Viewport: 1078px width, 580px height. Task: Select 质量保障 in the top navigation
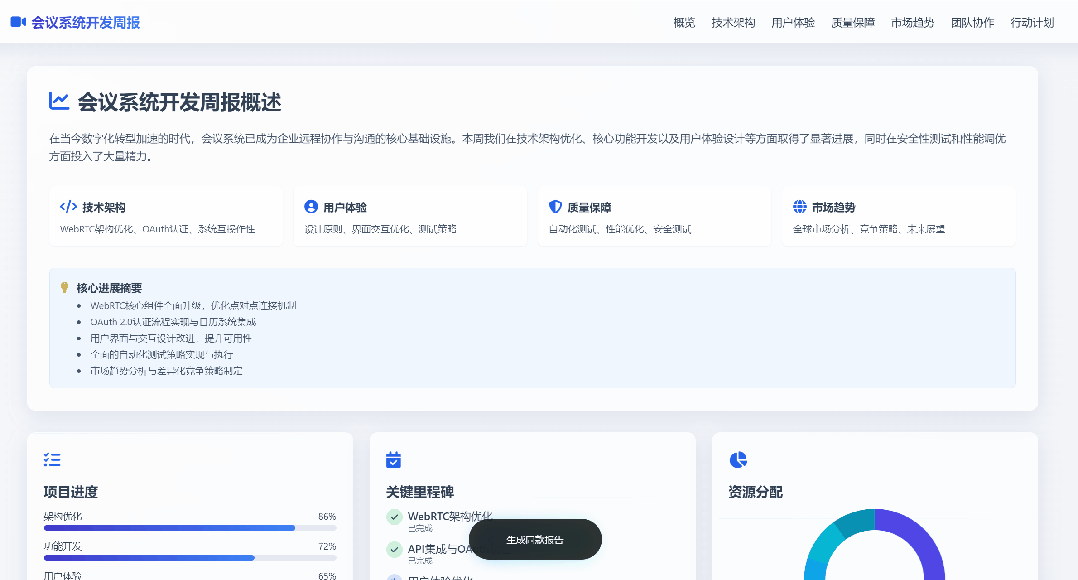[852, 23]
